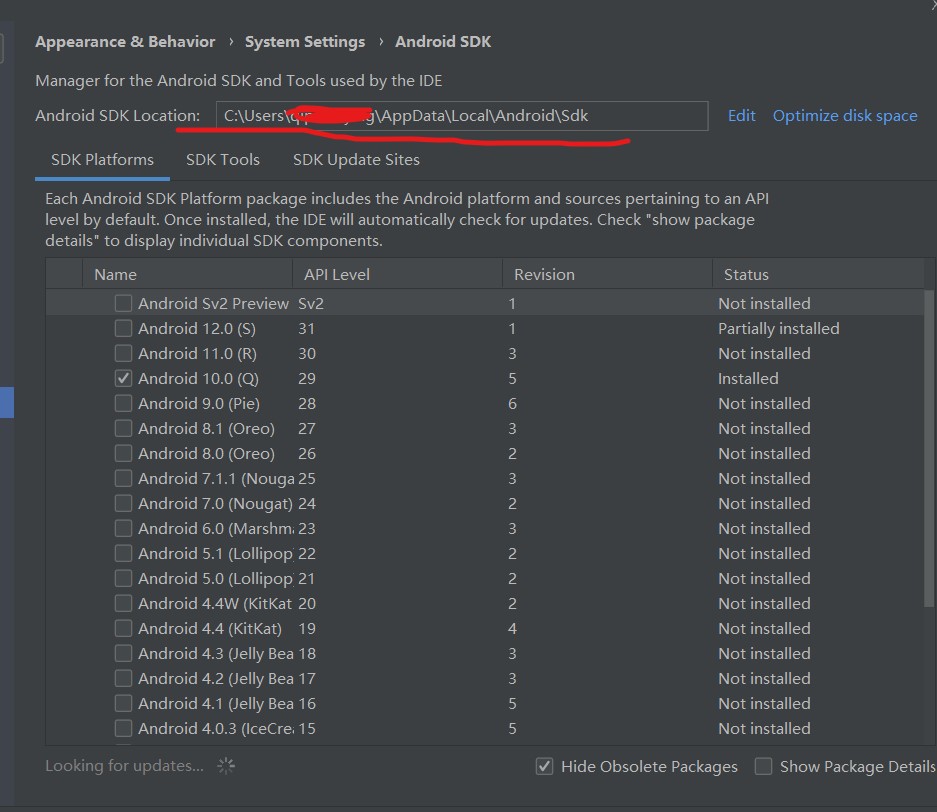Viewport: 937px width, 812px height.
Task: Click the Edit link for SDK location
Action: point(741,116)
